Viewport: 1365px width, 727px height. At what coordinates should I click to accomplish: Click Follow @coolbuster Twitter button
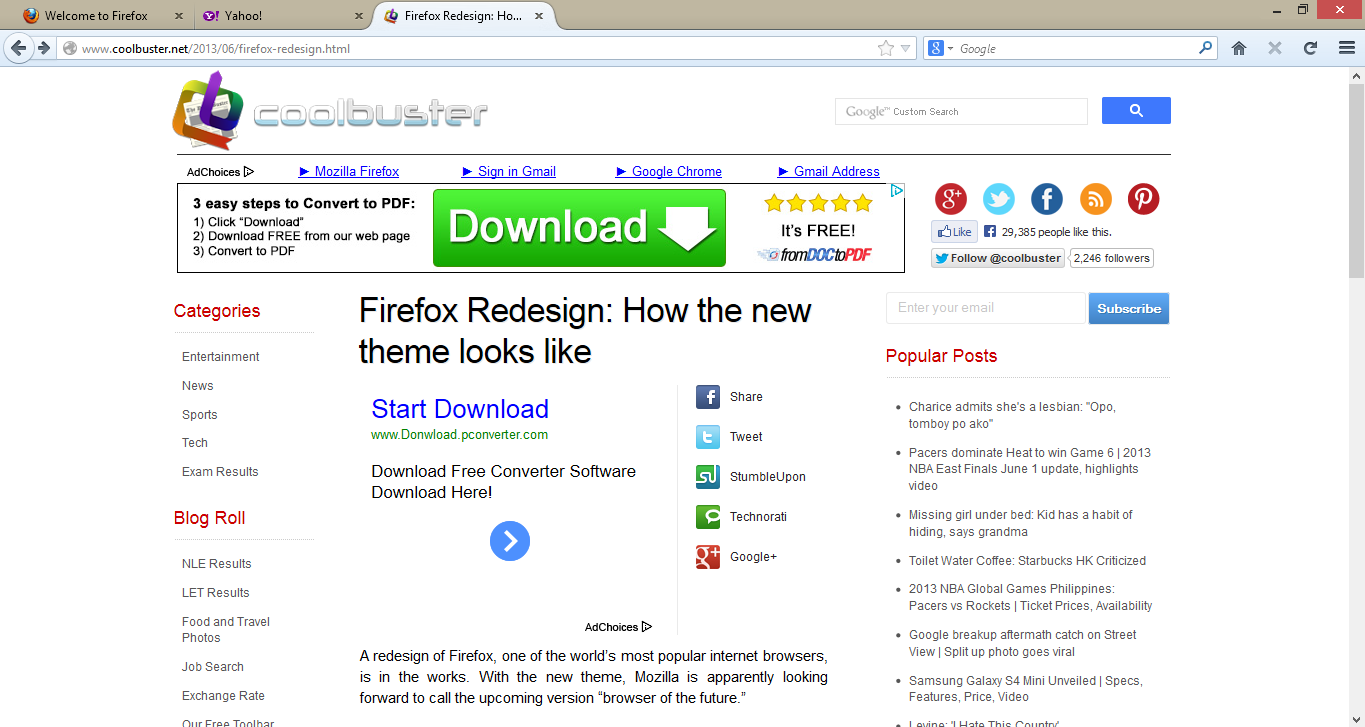point(997,258)
